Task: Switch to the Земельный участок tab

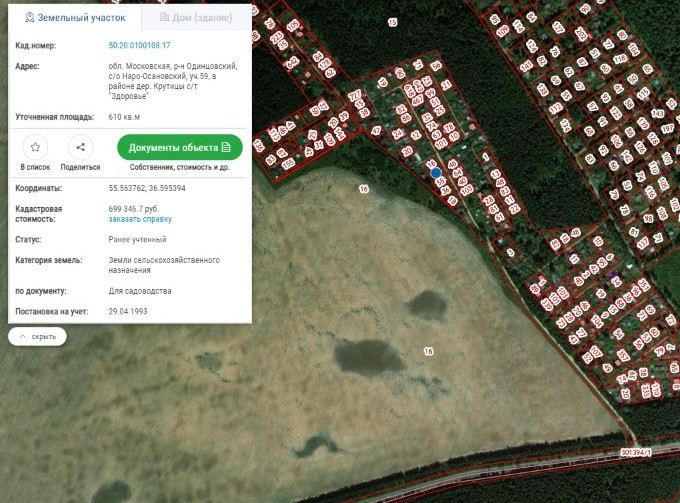Action: [75, 18]
